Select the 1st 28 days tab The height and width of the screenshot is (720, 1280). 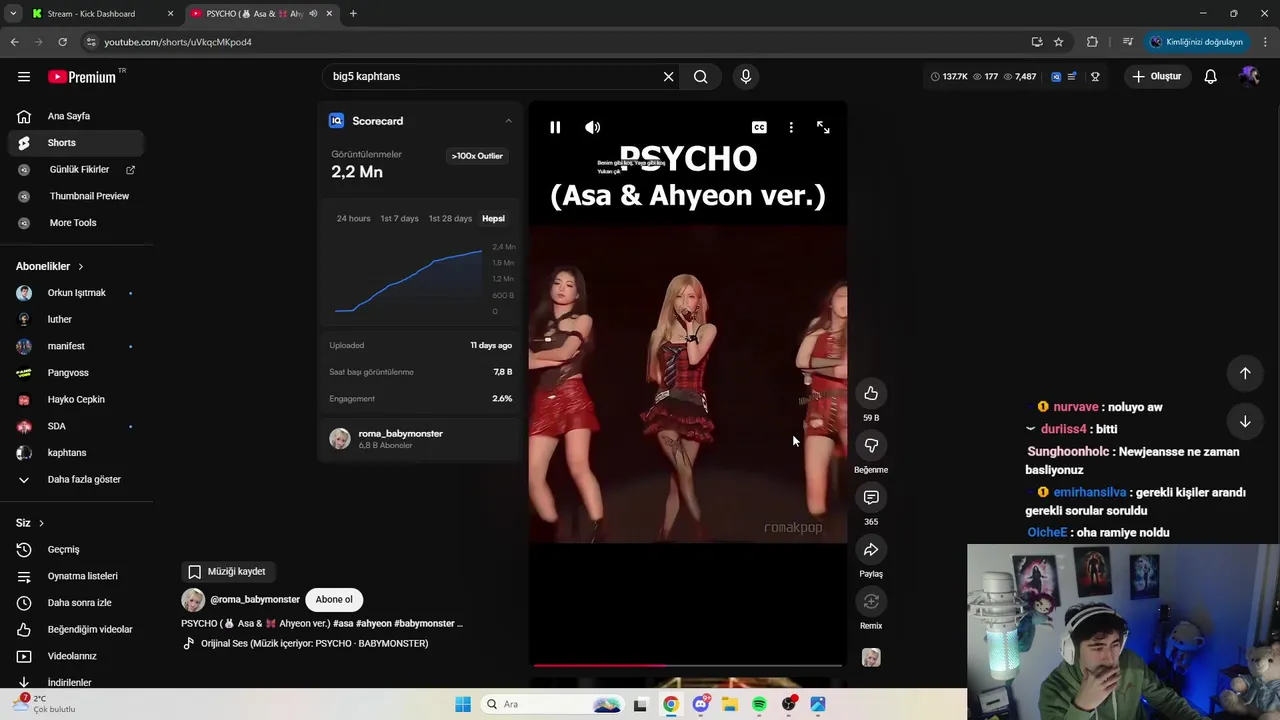pos(450,218)
